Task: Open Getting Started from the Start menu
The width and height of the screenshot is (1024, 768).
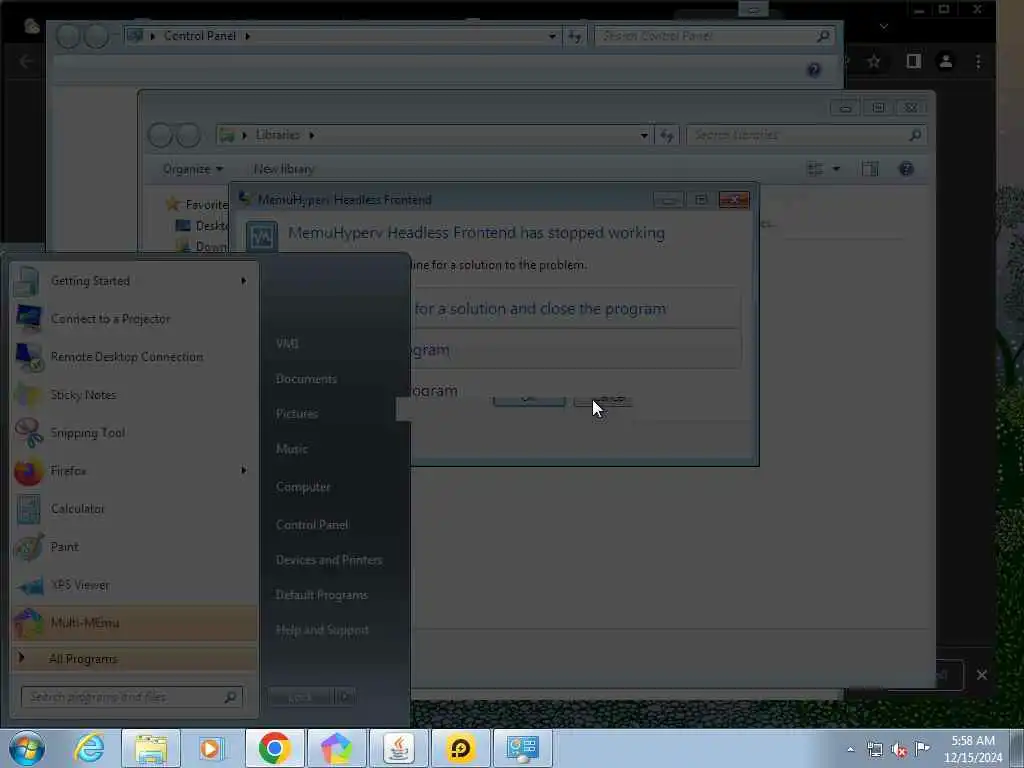Action: click(134, 281)
